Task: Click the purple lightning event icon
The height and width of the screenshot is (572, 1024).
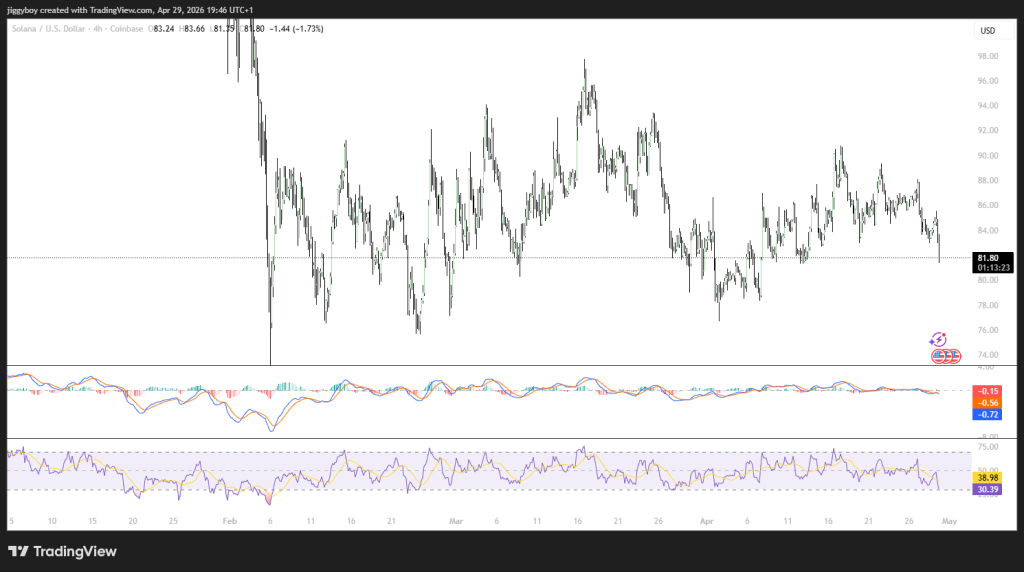Action: coord(938,340)
